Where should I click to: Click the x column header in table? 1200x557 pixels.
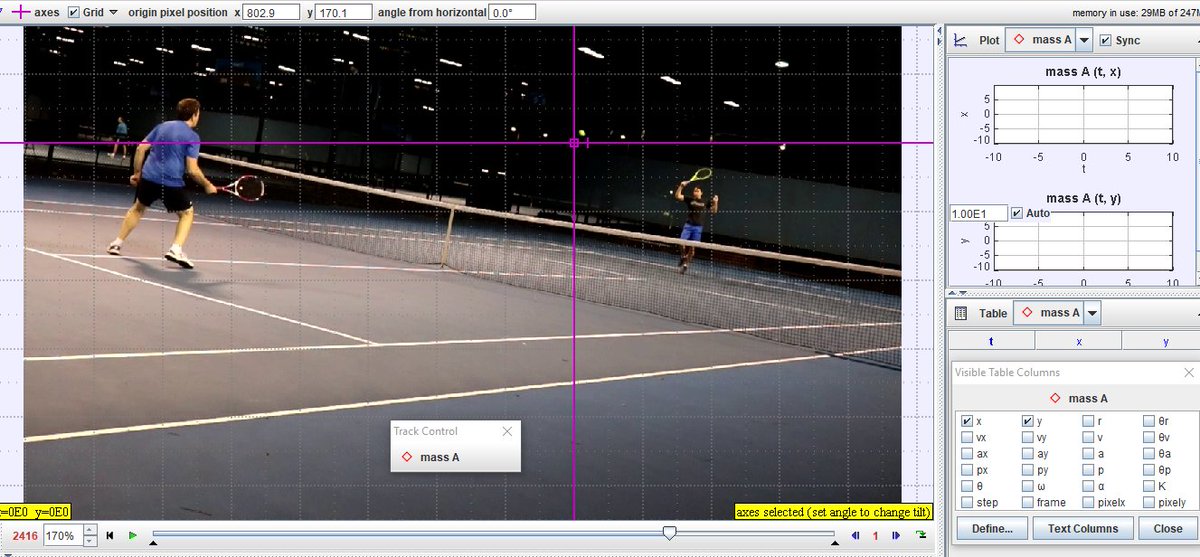[x=1079, y=341]
